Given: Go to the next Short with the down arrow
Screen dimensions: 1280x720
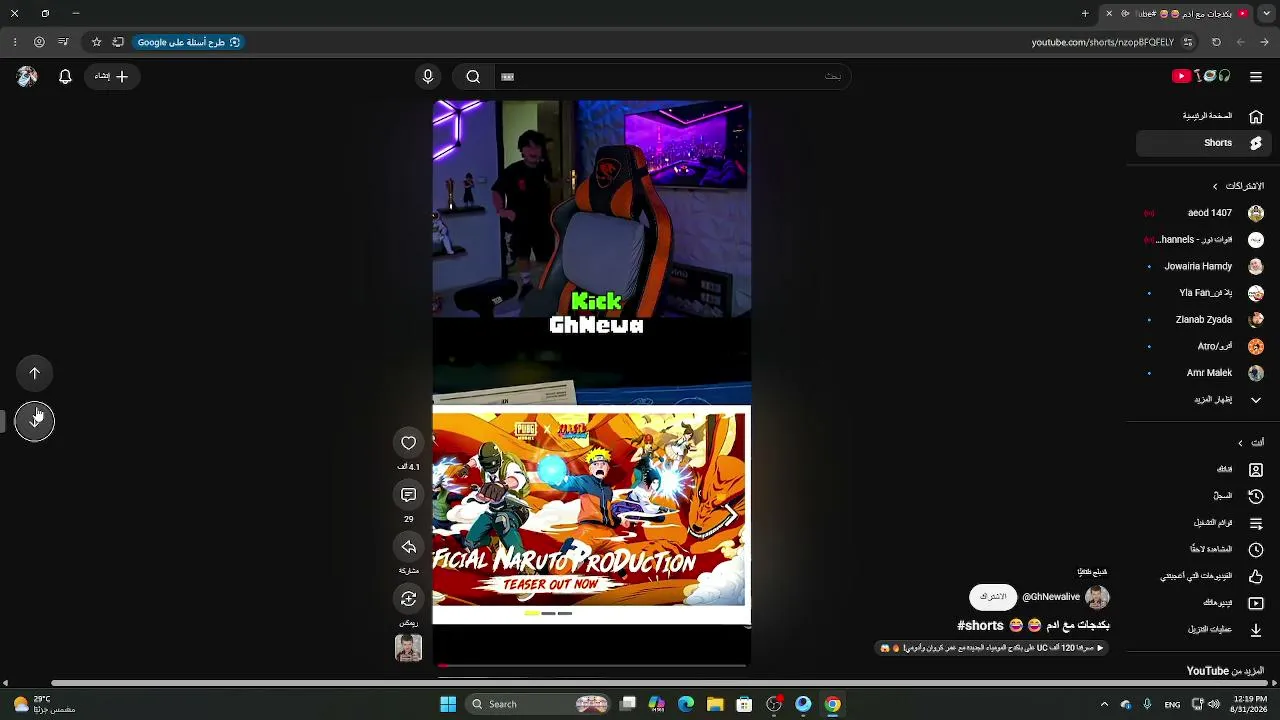Looking at the screenshot, I should (x=35, y=421).
